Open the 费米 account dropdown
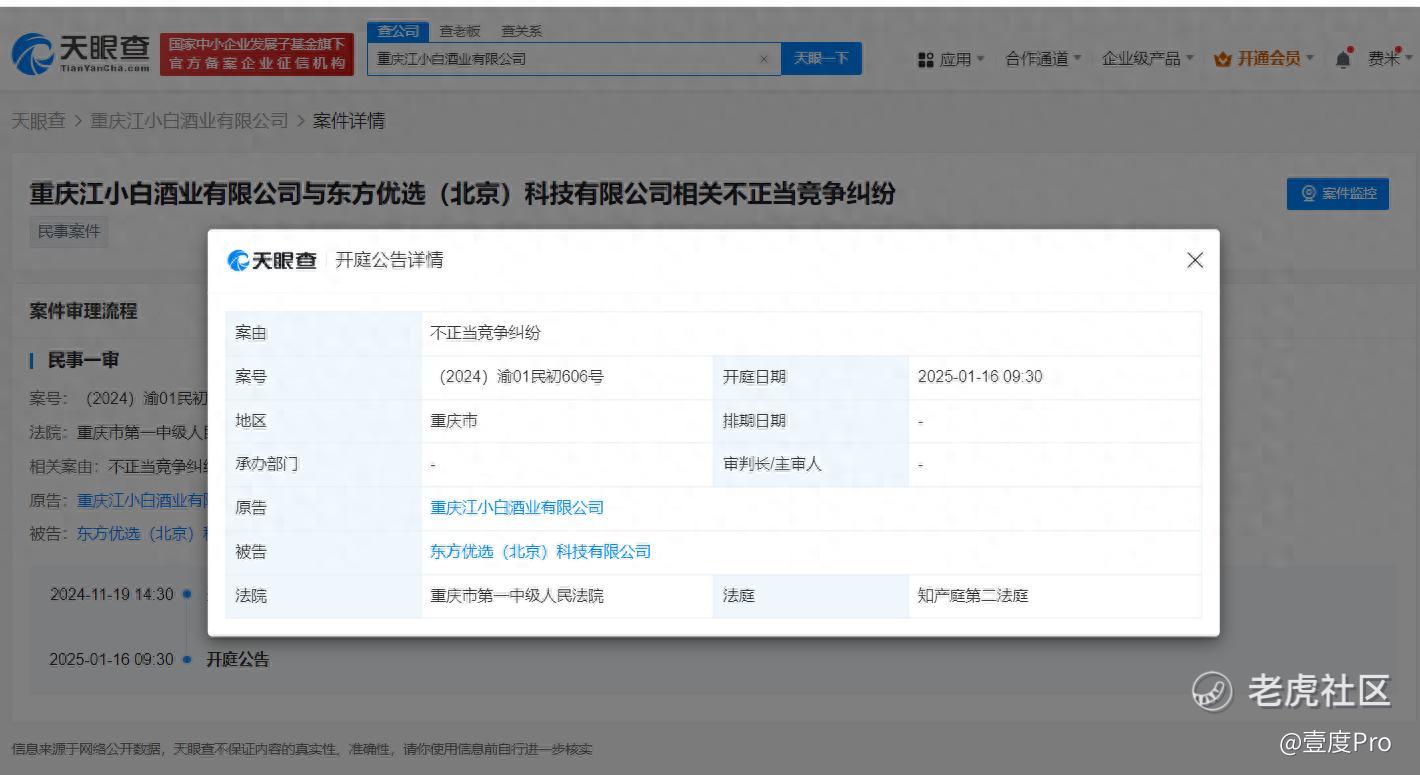This screenshot has height=775, width=1420. 1390,59
